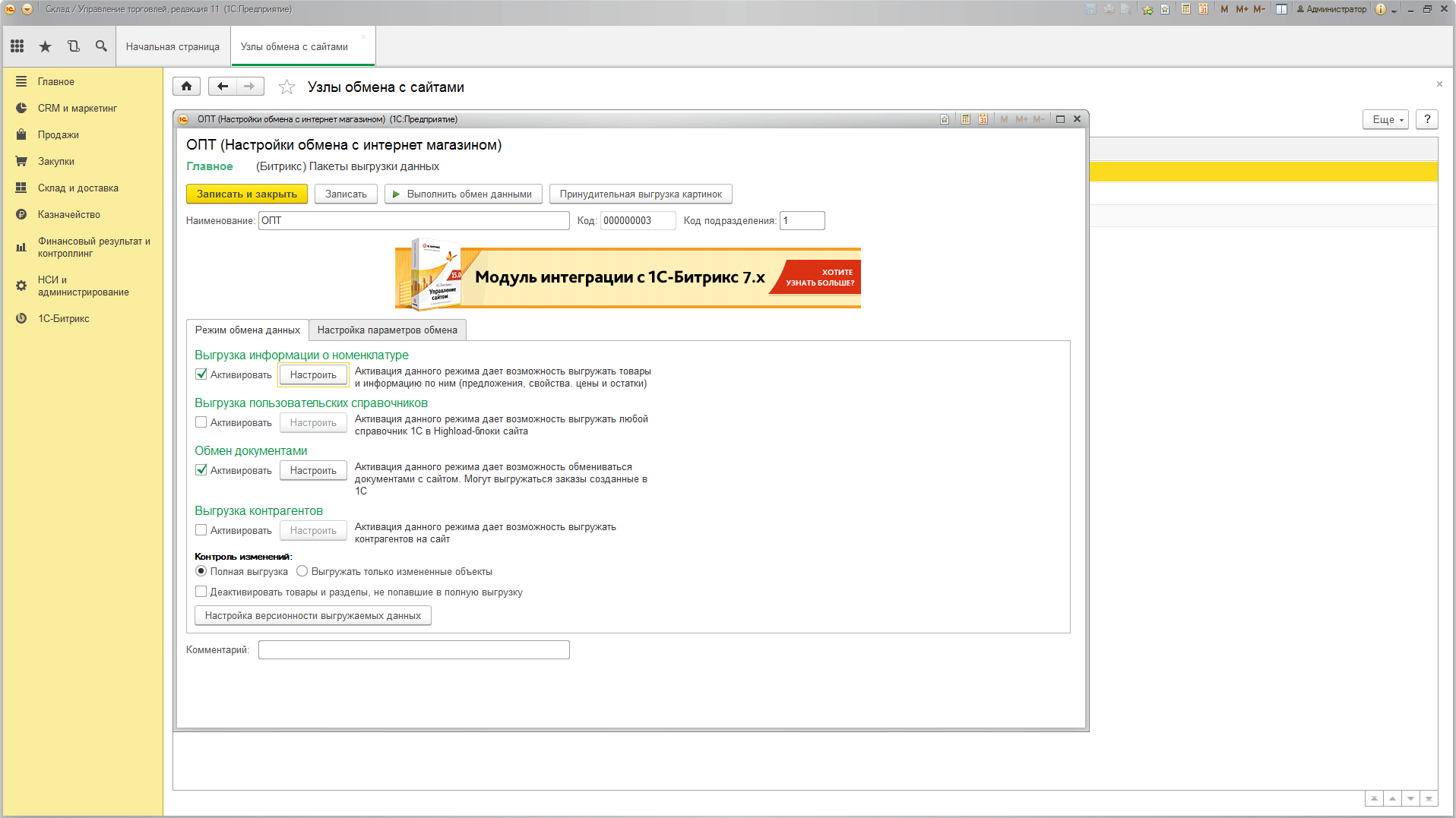Viewport: 1456px width, 818px height.
Task: Add page to favorites with star outline
Action: [286, 87]
